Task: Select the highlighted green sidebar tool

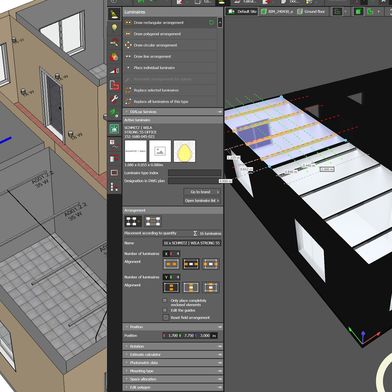Action: [x=114, y=129]
